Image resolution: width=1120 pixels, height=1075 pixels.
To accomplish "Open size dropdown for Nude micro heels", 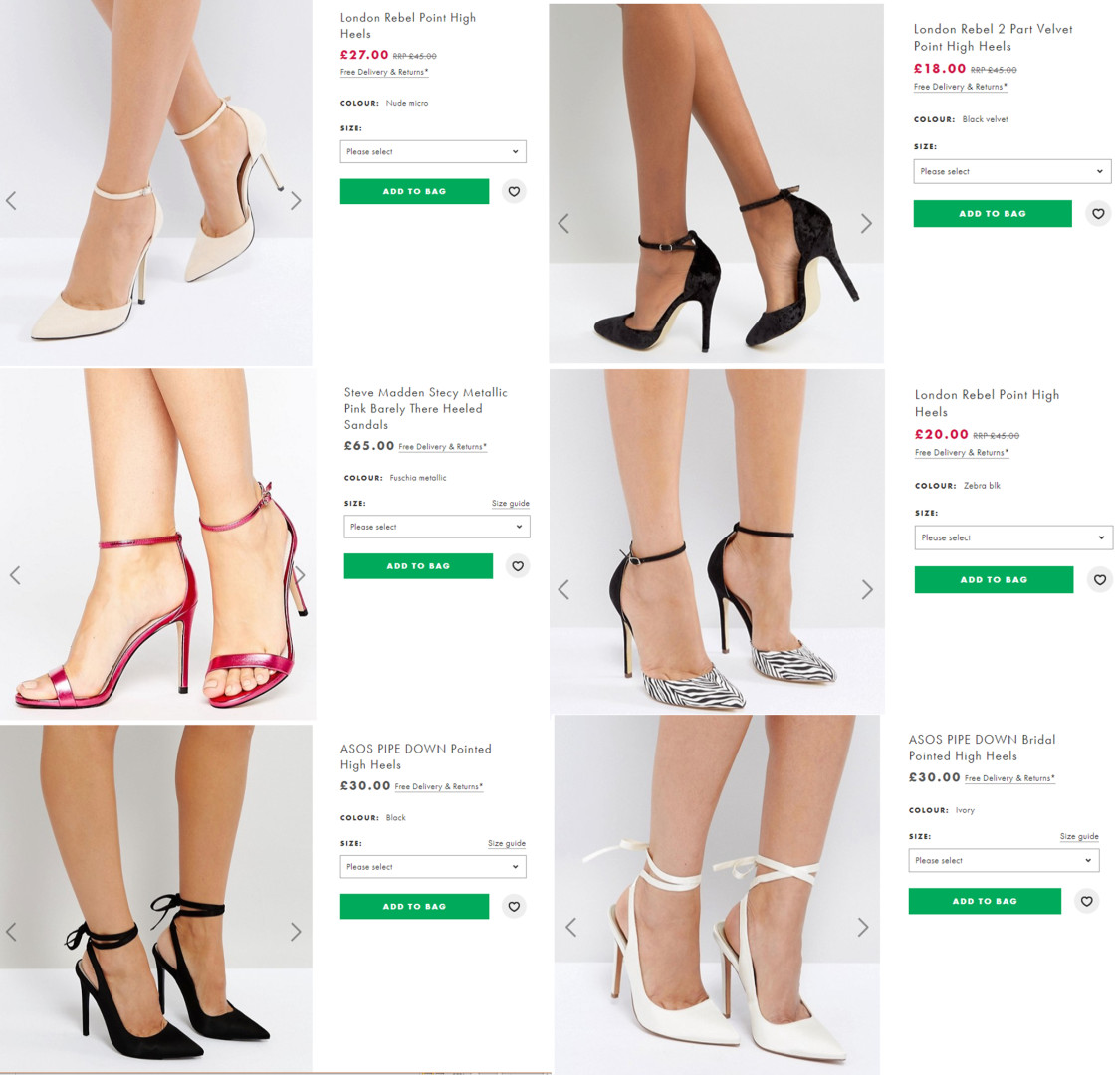I will pos(433,152).
